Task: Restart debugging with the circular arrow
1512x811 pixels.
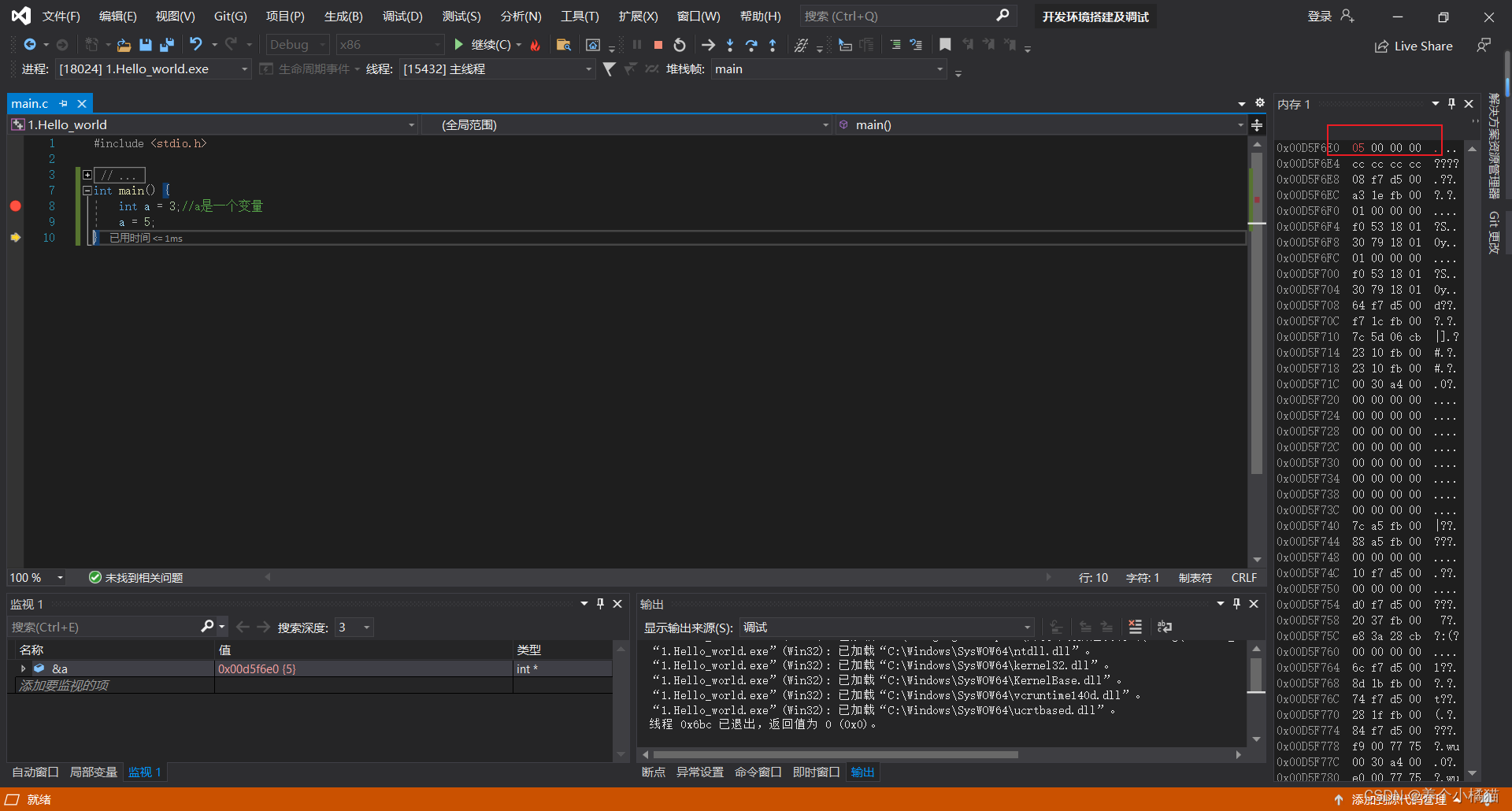Action: coord(680,45)
